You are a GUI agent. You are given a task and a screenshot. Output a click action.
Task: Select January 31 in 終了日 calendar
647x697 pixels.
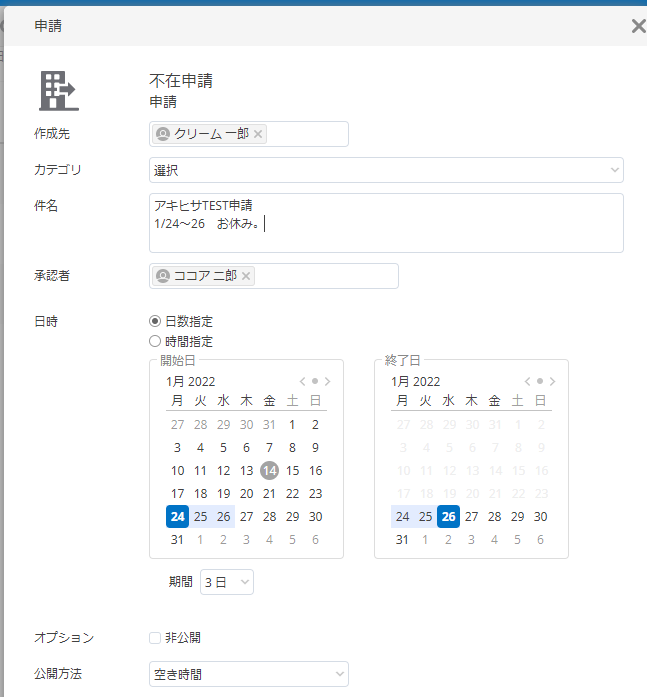402,540
